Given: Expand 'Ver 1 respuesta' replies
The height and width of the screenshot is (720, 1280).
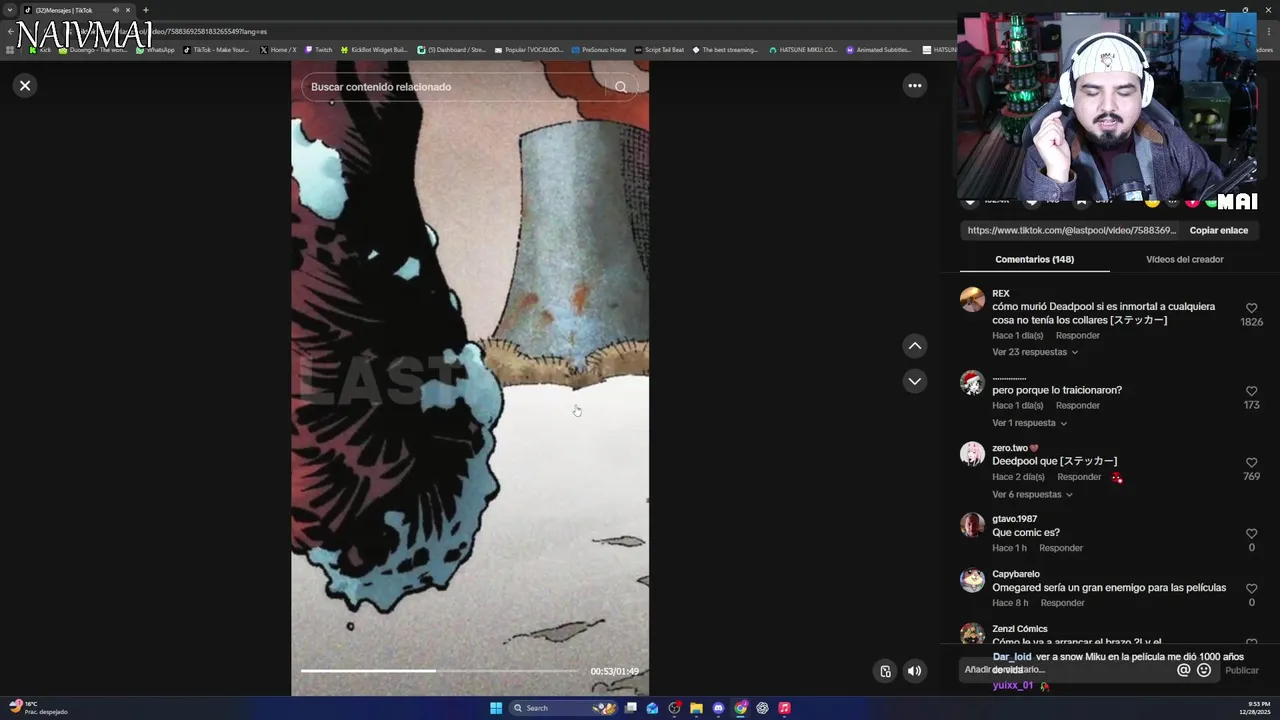Looking at the screenshot, I should (x=1029, y=423).
